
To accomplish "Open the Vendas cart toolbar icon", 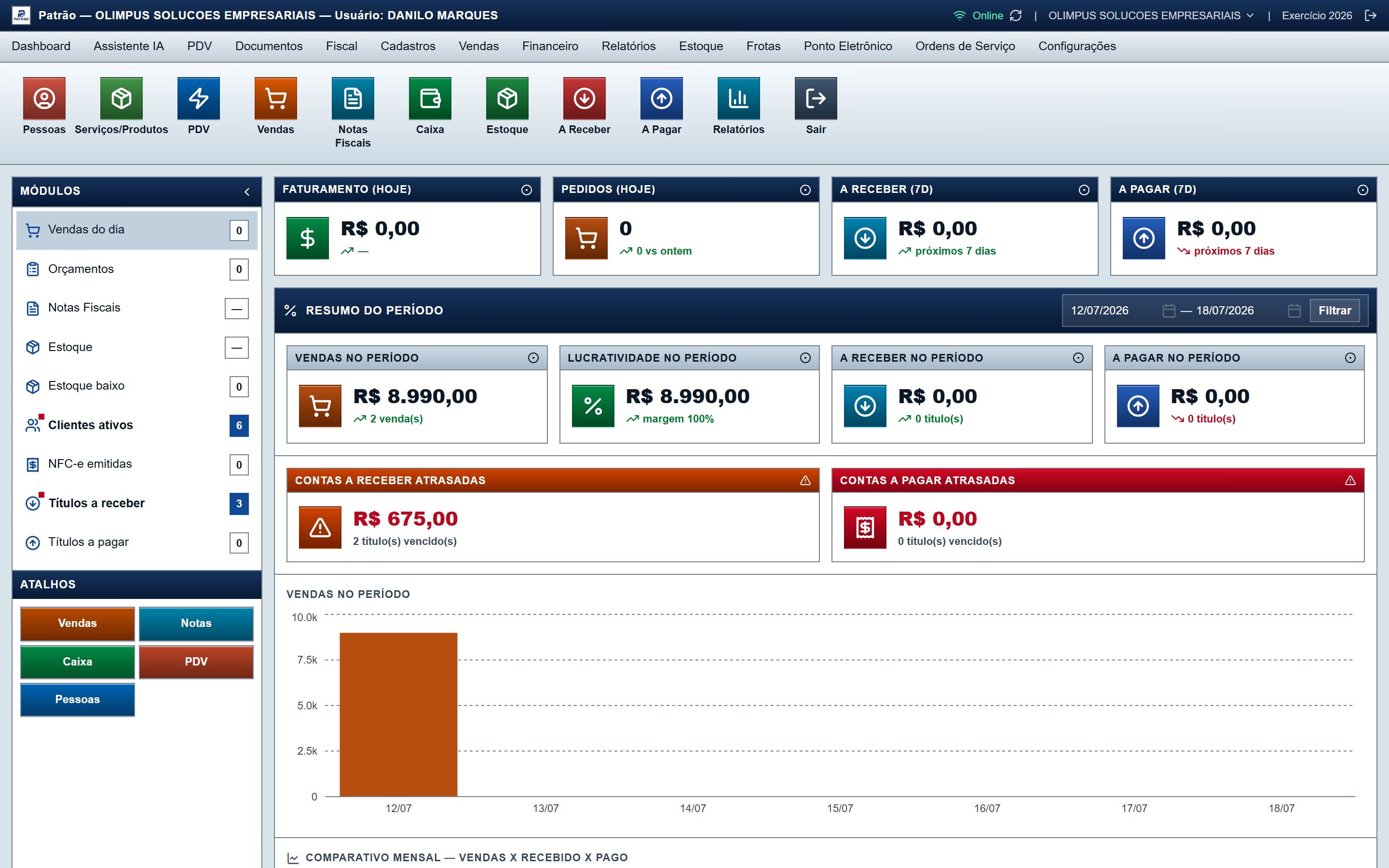I will (x=275, y=98).
